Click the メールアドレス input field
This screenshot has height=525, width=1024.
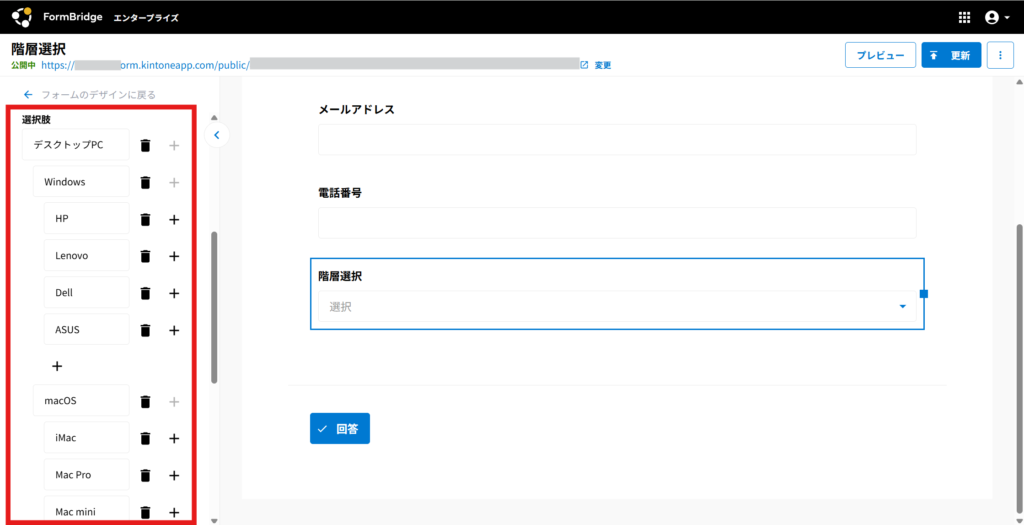[x=617, y=140]
